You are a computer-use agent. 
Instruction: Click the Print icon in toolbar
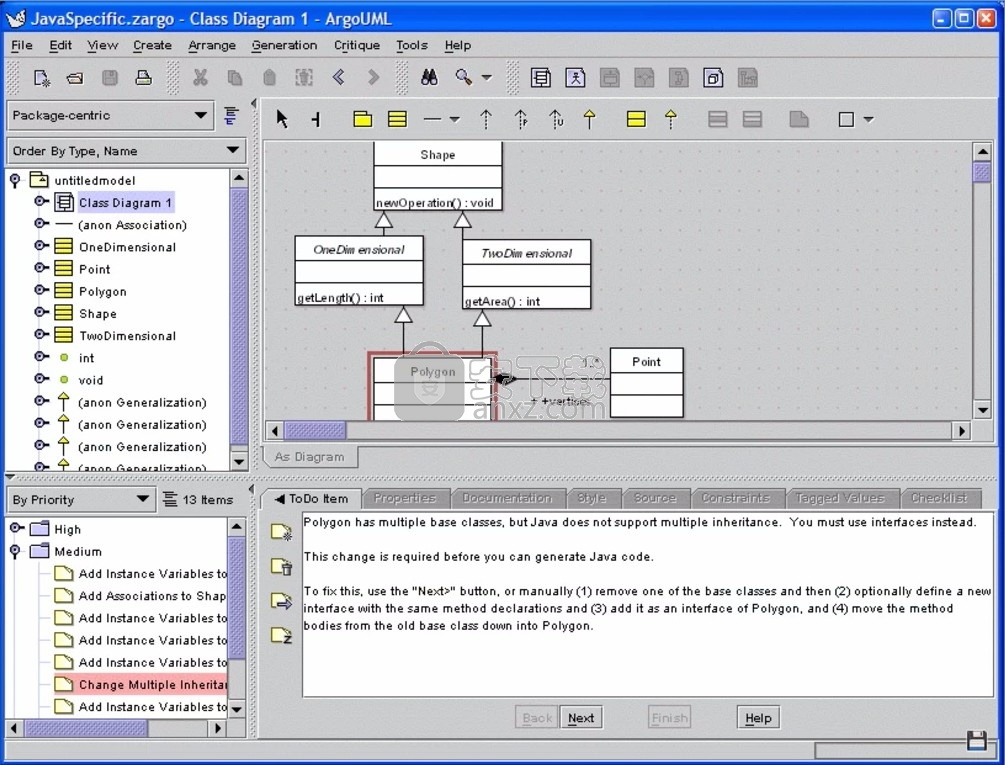tap(144, 78)
